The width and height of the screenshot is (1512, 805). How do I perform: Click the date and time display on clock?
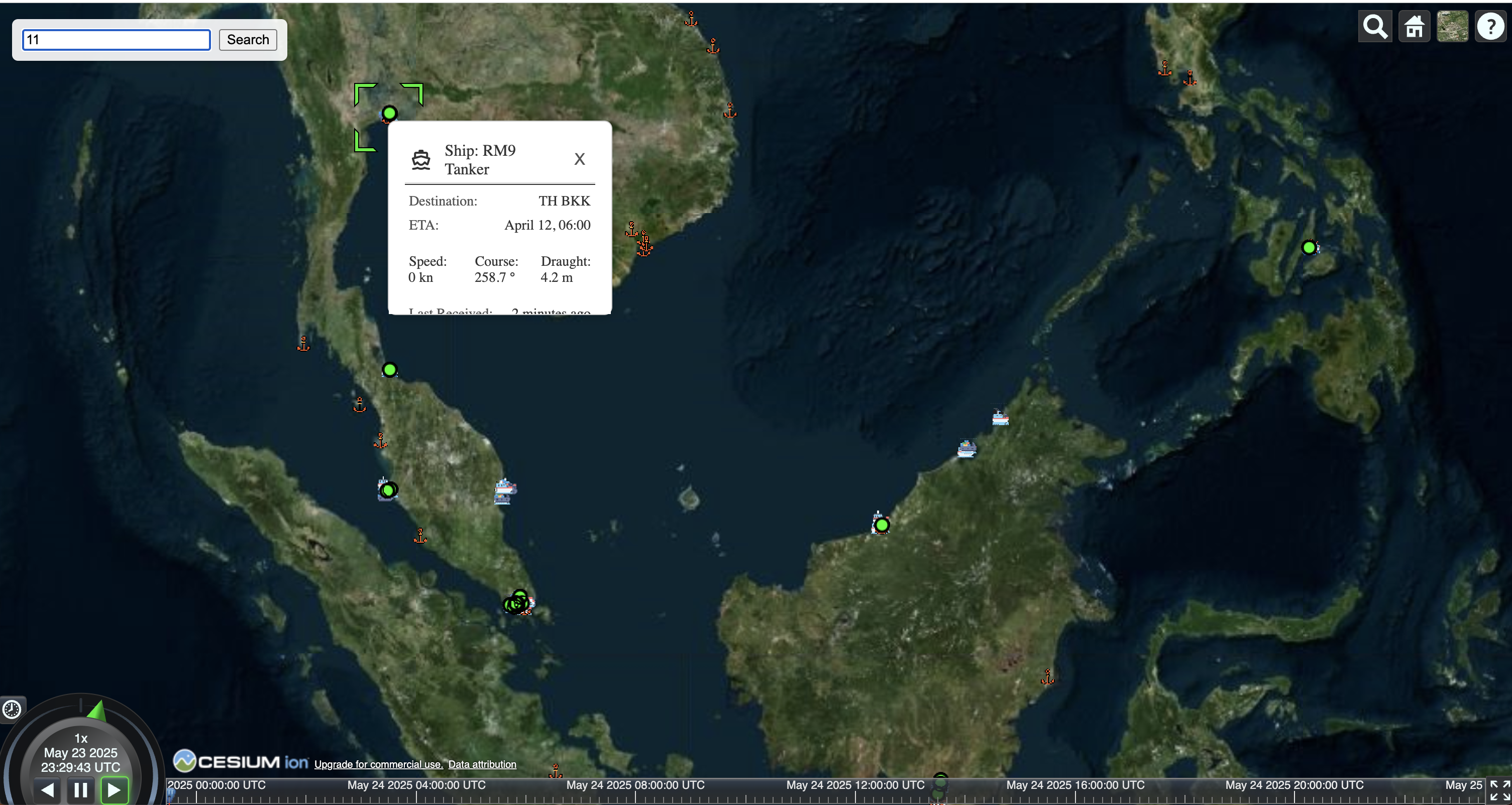pos(80,760)
